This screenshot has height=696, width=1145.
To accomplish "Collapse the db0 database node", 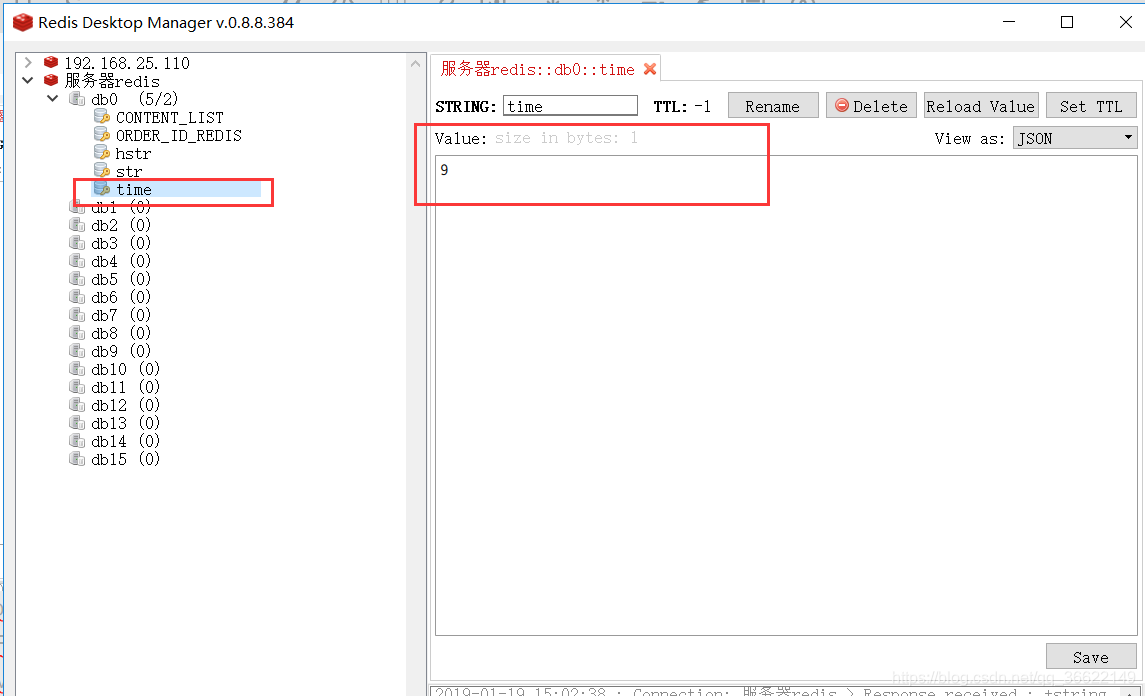I will click(53, 99).
